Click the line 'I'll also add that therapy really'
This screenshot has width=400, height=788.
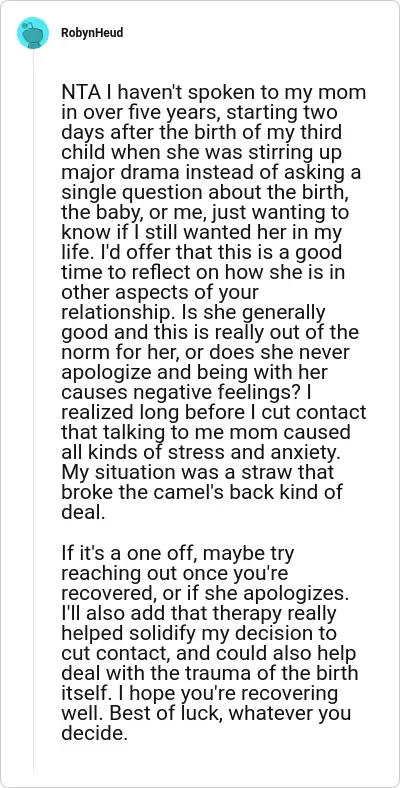tap(199, 613)
